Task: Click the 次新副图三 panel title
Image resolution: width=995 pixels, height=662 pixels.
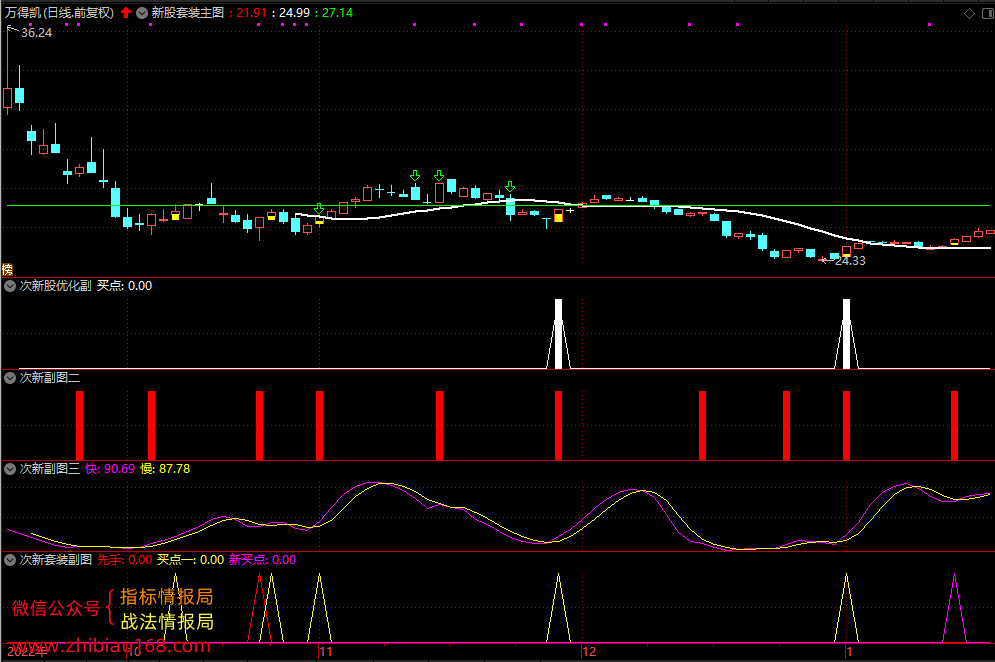Action: pos(50,469)
